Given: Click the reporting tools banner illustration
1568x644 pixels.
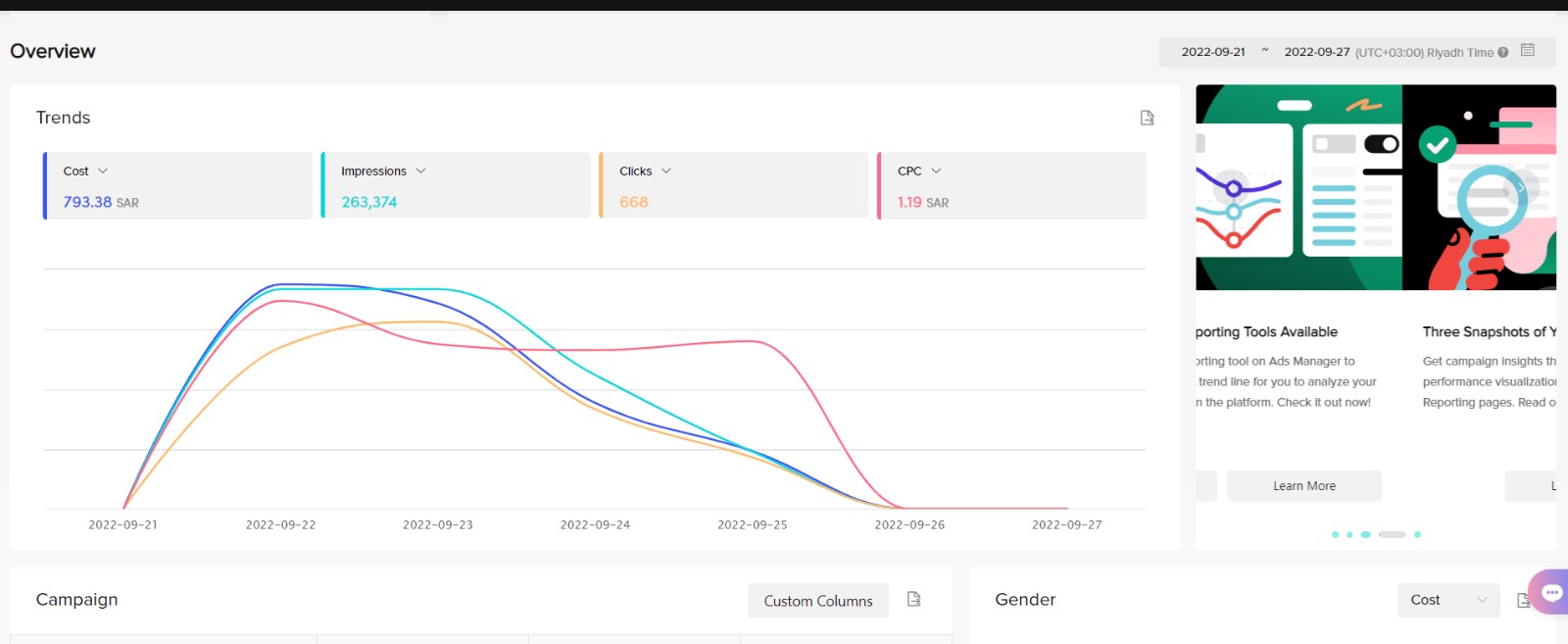Looking at the screenshot, I should pos(1298,187).
